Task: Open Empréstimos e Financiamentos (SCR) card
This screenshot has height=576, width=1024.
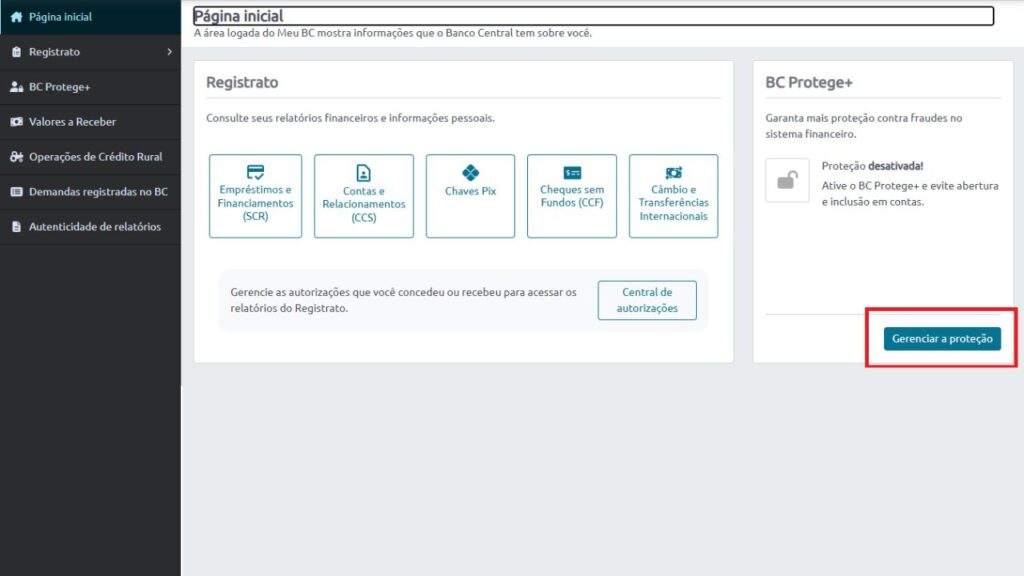Action: click(255, 196)
